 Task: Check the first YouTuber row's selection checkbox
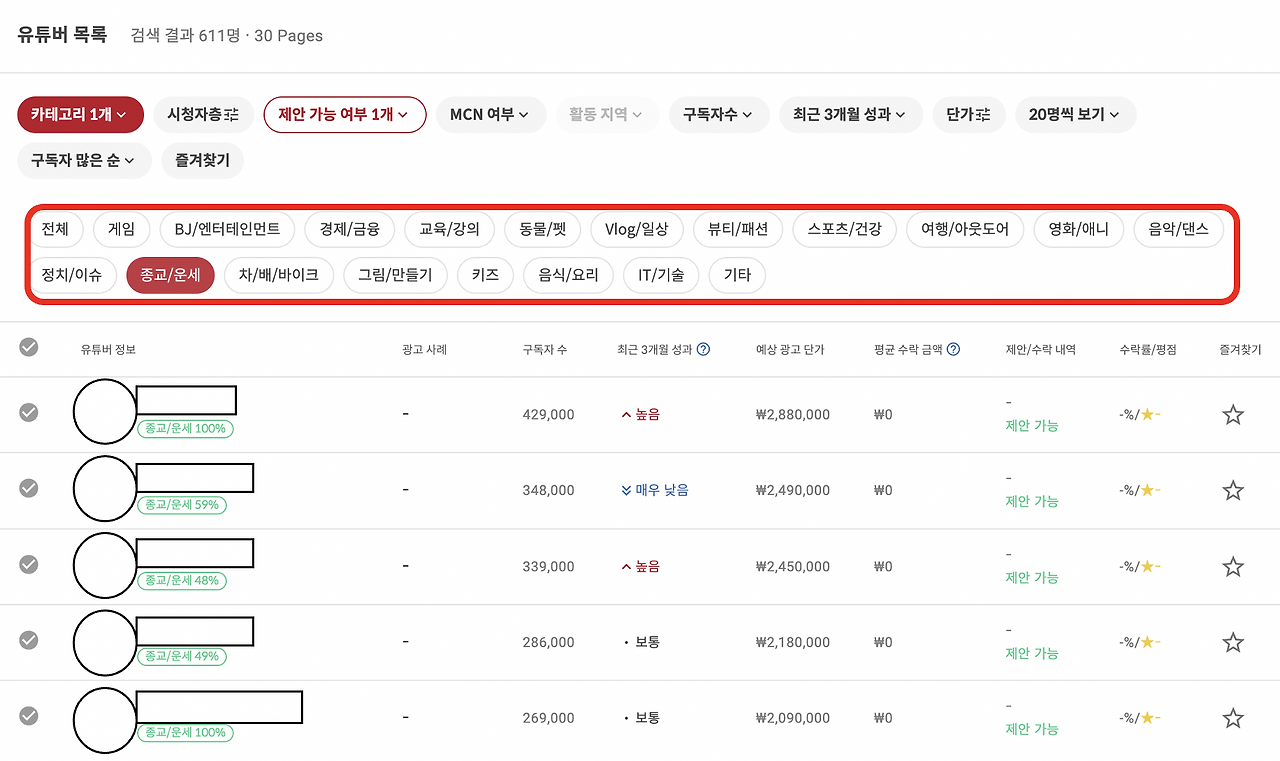tap(28, 413)
